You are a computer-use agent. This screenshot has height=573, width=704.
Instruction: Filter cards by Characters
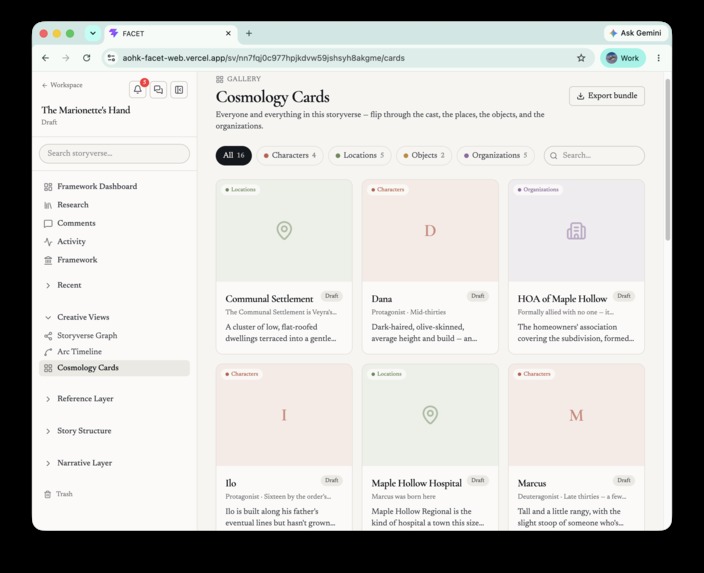290,155
